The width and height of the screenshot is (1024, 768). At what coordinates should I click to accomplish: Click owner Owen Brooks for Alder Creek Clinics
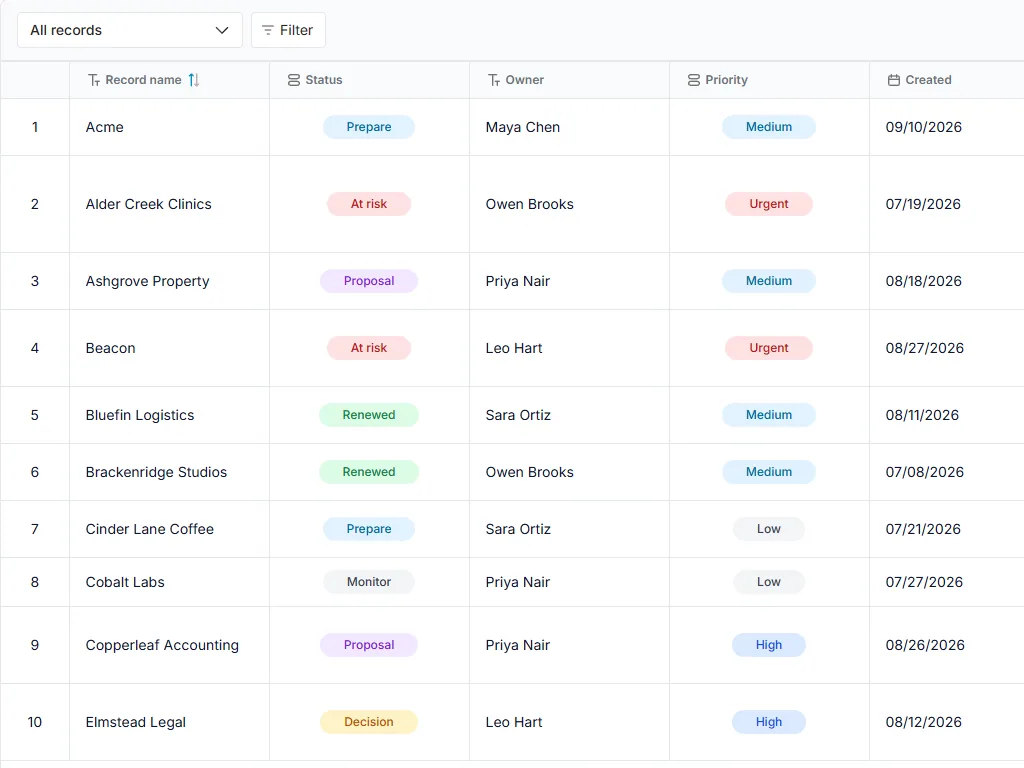pyautogui.click(x=530, y=204)
